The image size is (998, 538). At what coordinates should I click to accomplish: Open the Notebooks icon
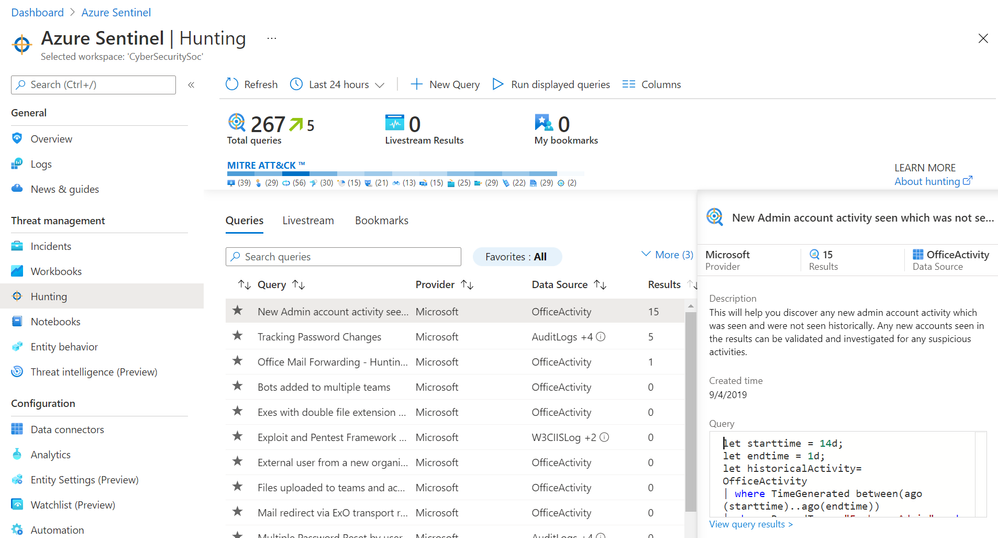(17, 322)
